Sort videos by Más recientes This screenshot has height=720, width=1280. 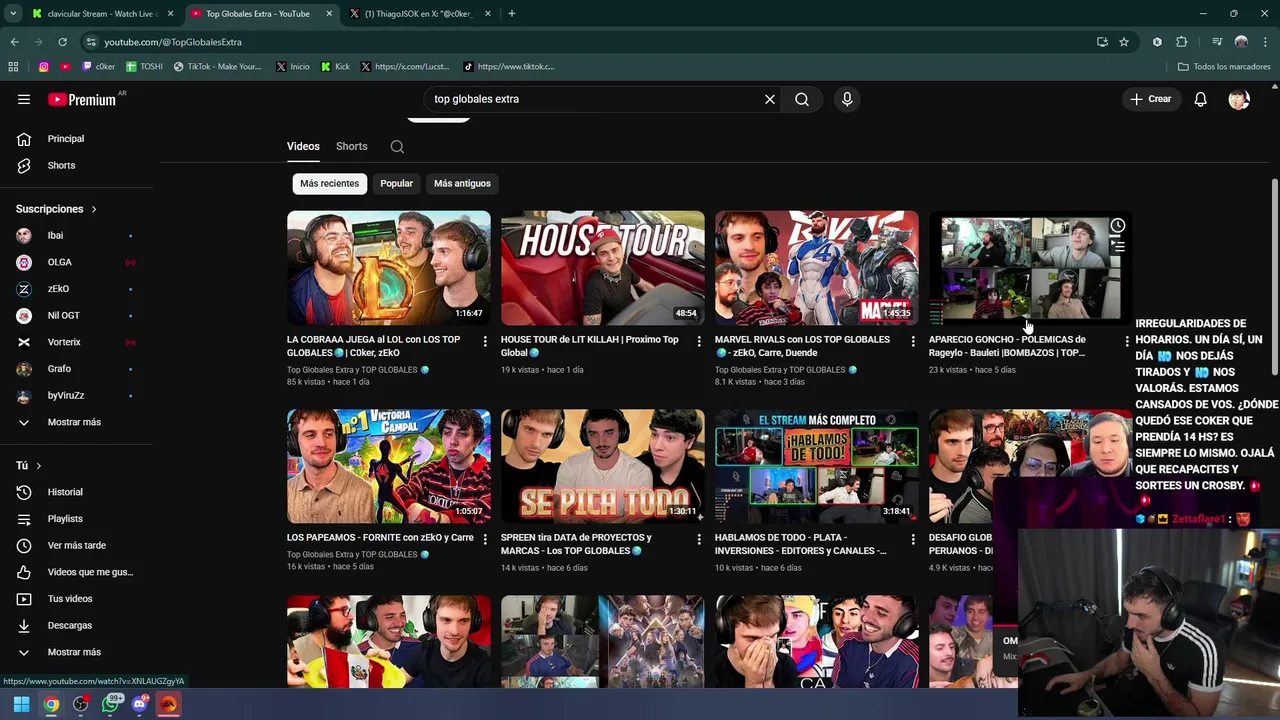click(x=329, y=183)
